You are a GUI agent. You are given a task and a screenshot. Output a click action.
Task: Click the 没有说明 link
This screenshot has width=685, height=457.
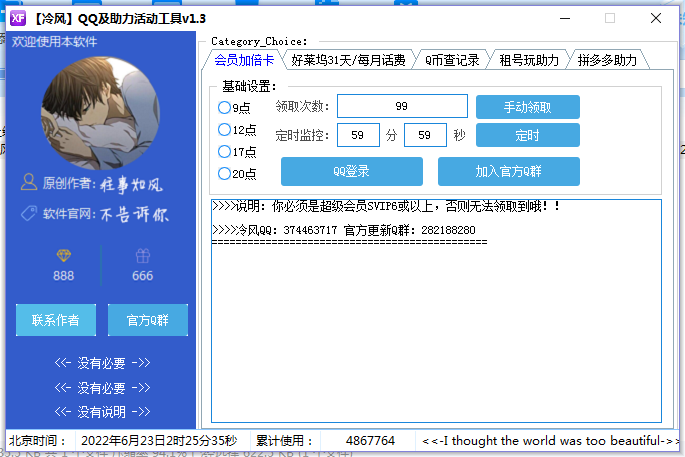tap(102, 412)
